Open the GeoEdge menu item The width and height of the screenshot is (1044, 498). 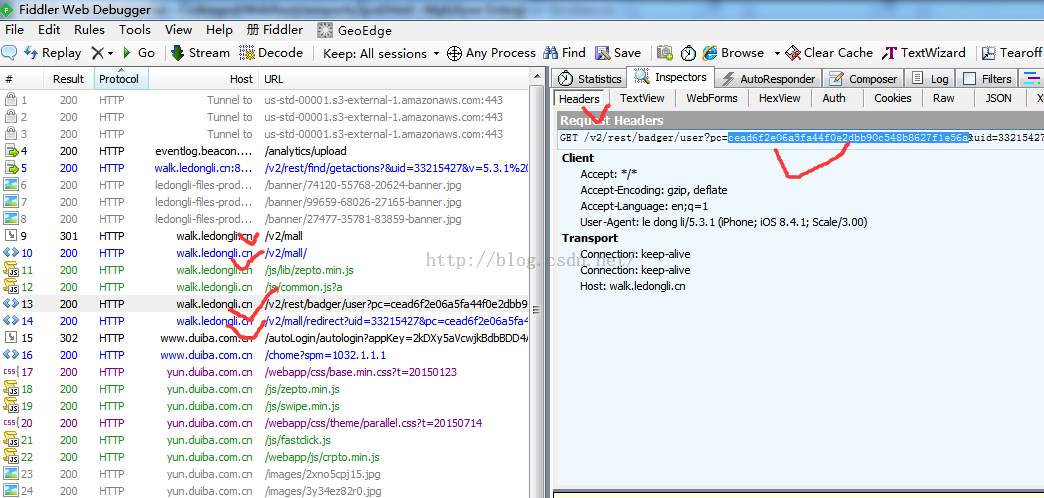pyautogui.click(x=354, y=31)
